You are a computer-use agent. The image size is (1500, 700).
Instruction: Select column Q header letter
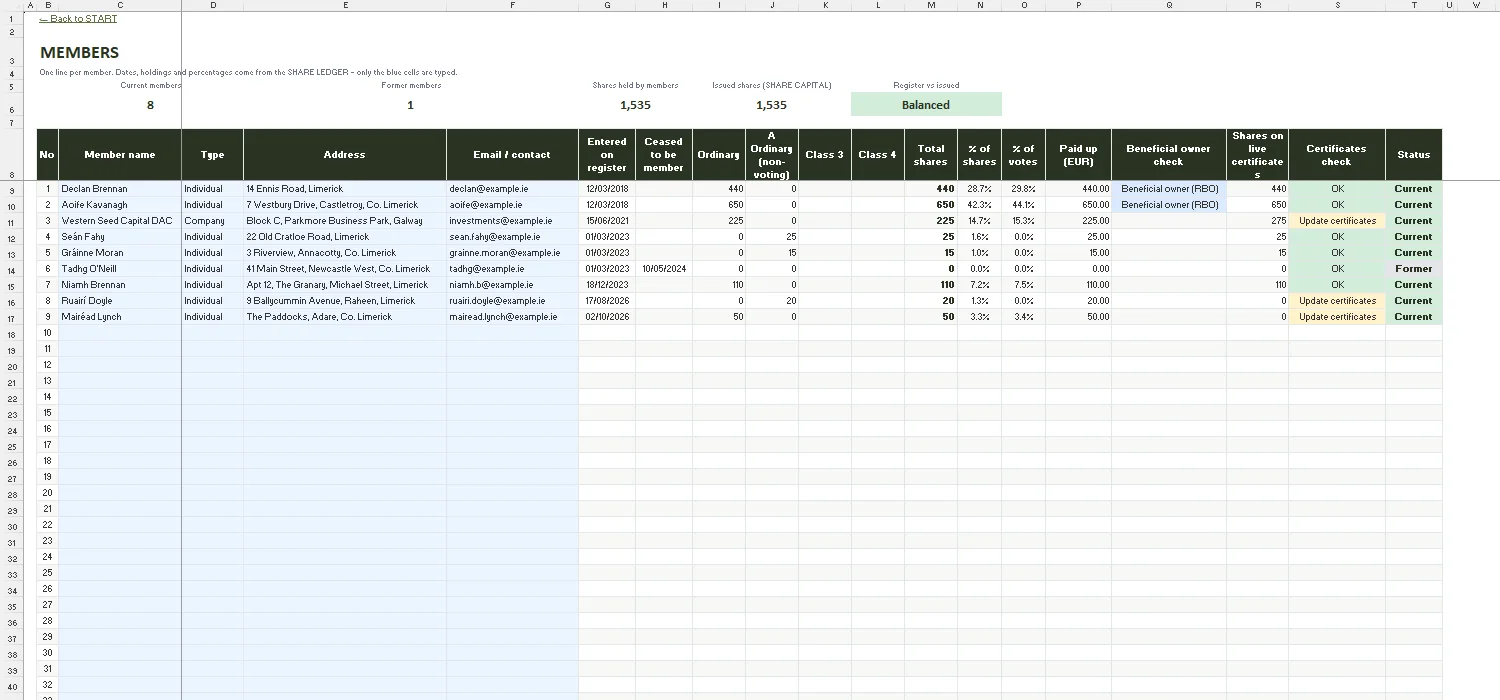[1168, 5]
